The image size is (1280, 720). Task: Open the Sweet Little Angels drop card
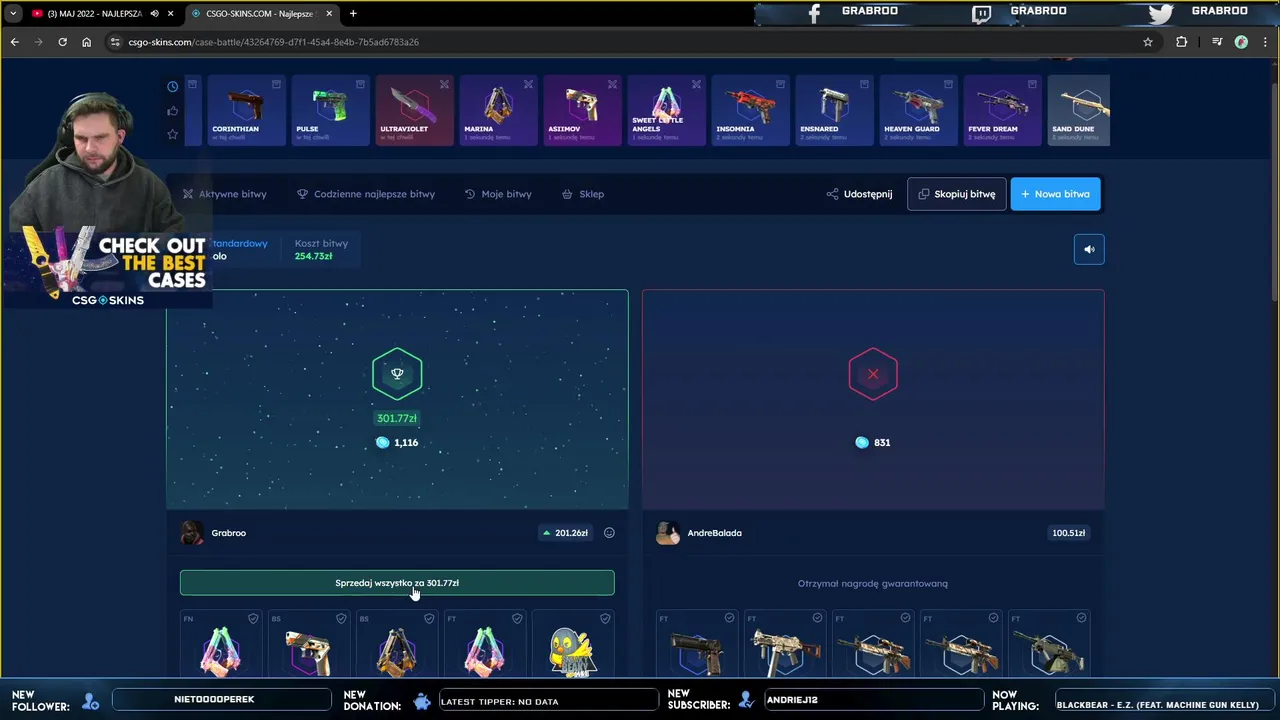pyautogui.click(x=666, y=110)
